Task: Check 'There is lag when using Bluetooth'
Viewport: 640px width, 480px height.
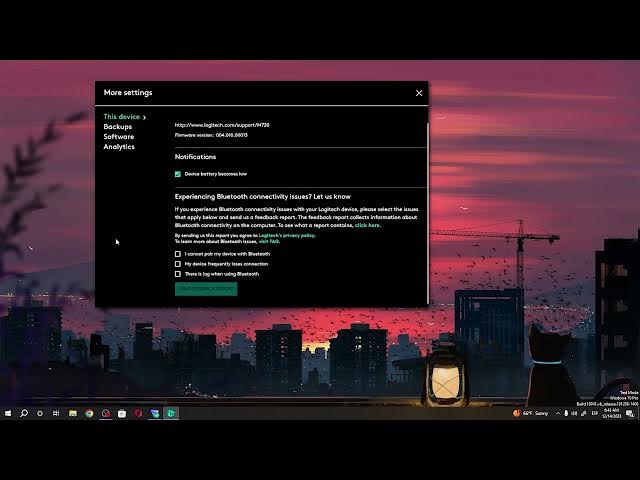Action: pyautogui.click(x=178, y=274)
